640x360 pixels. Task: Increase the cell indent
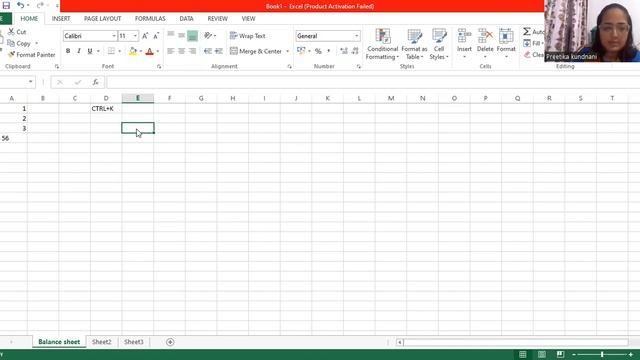coord(219,51)
